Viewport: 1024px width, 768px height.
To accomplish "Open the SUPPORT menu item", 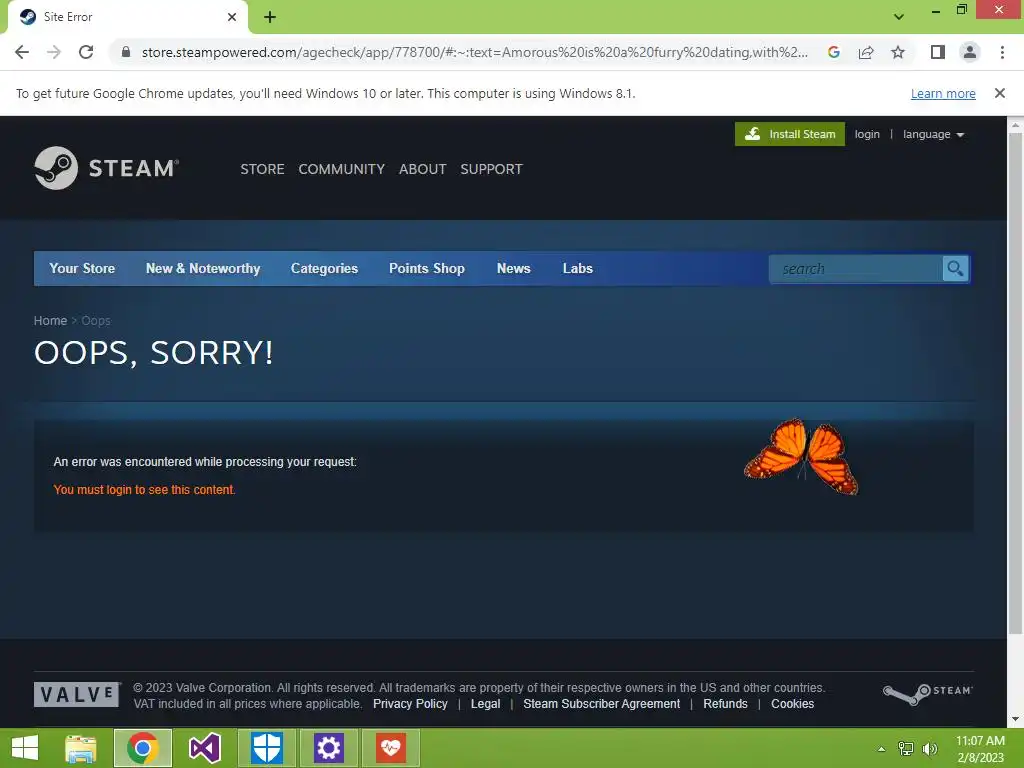I will click(x=491, y=169).
